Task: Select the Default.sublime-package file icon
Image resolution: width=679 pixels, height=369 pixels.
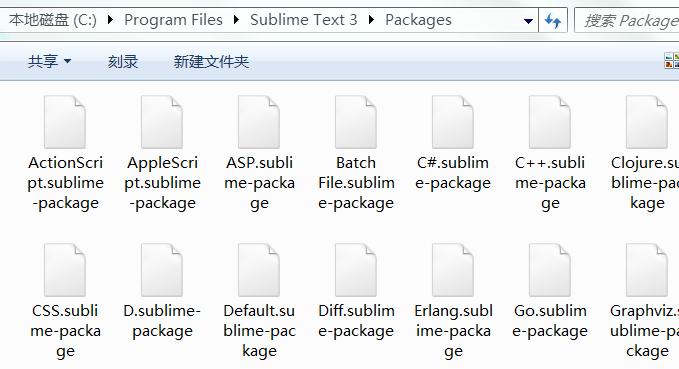Action: (259, 270)
